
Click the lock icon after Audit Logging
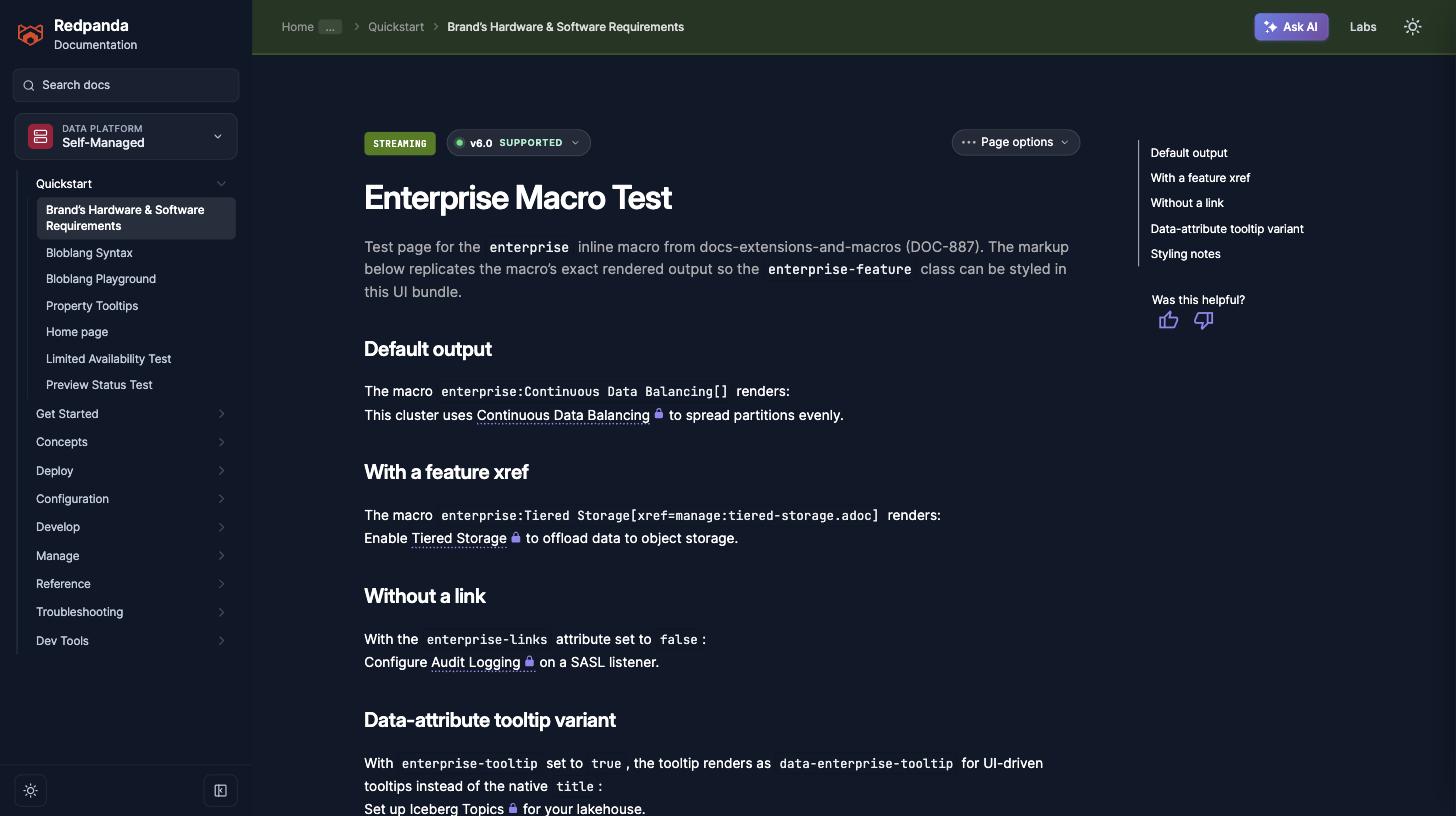[530, 661]
